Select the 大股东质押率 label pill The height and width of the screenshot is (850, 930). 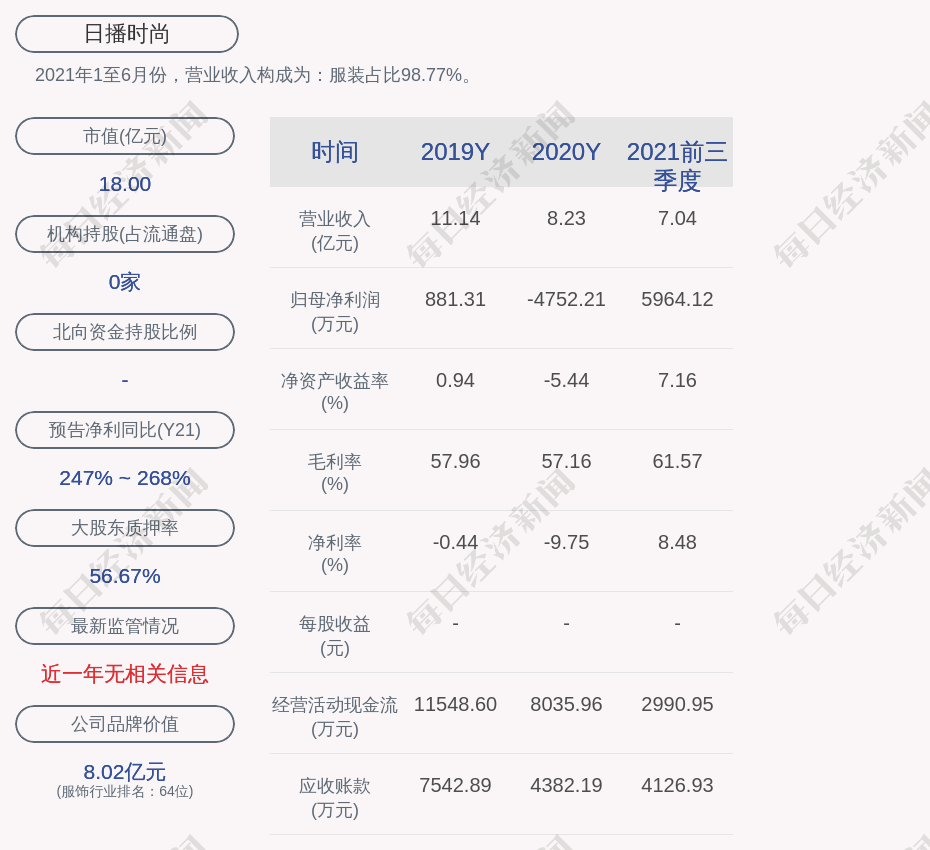click(125, 527)
